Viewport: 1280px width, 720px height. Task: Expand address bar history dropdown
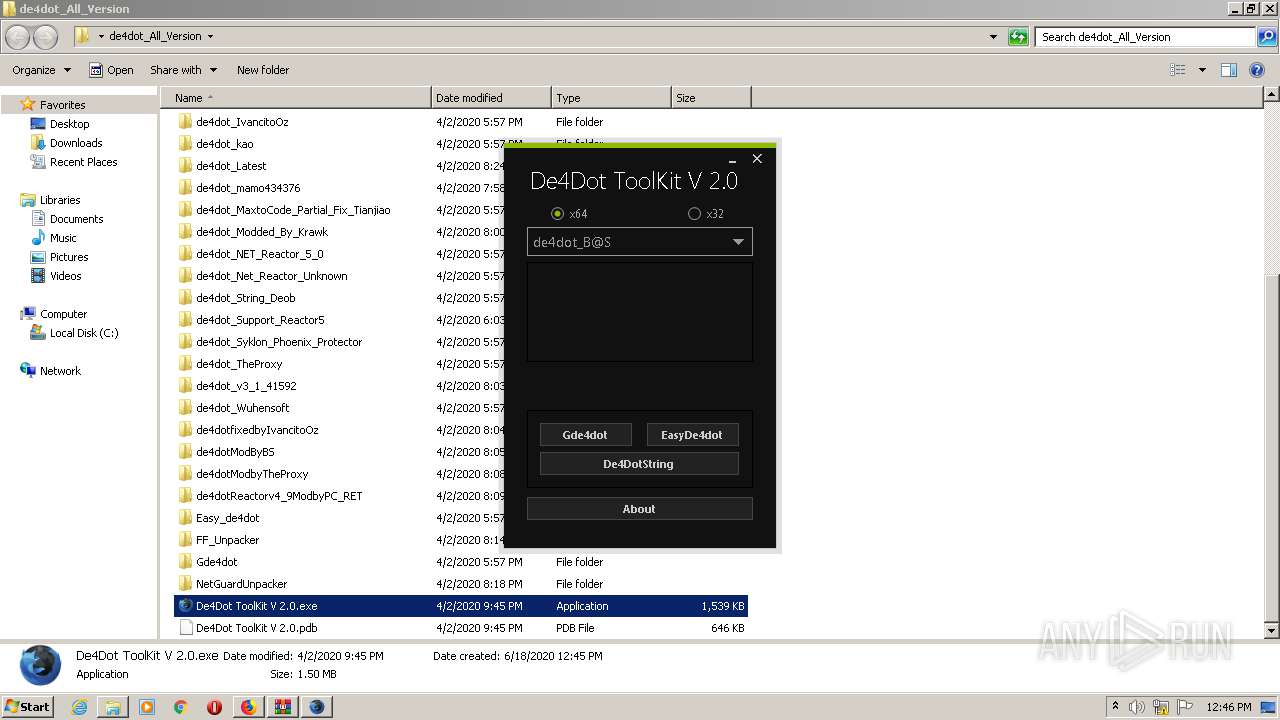pyautogui.click(x=993, y=37)
